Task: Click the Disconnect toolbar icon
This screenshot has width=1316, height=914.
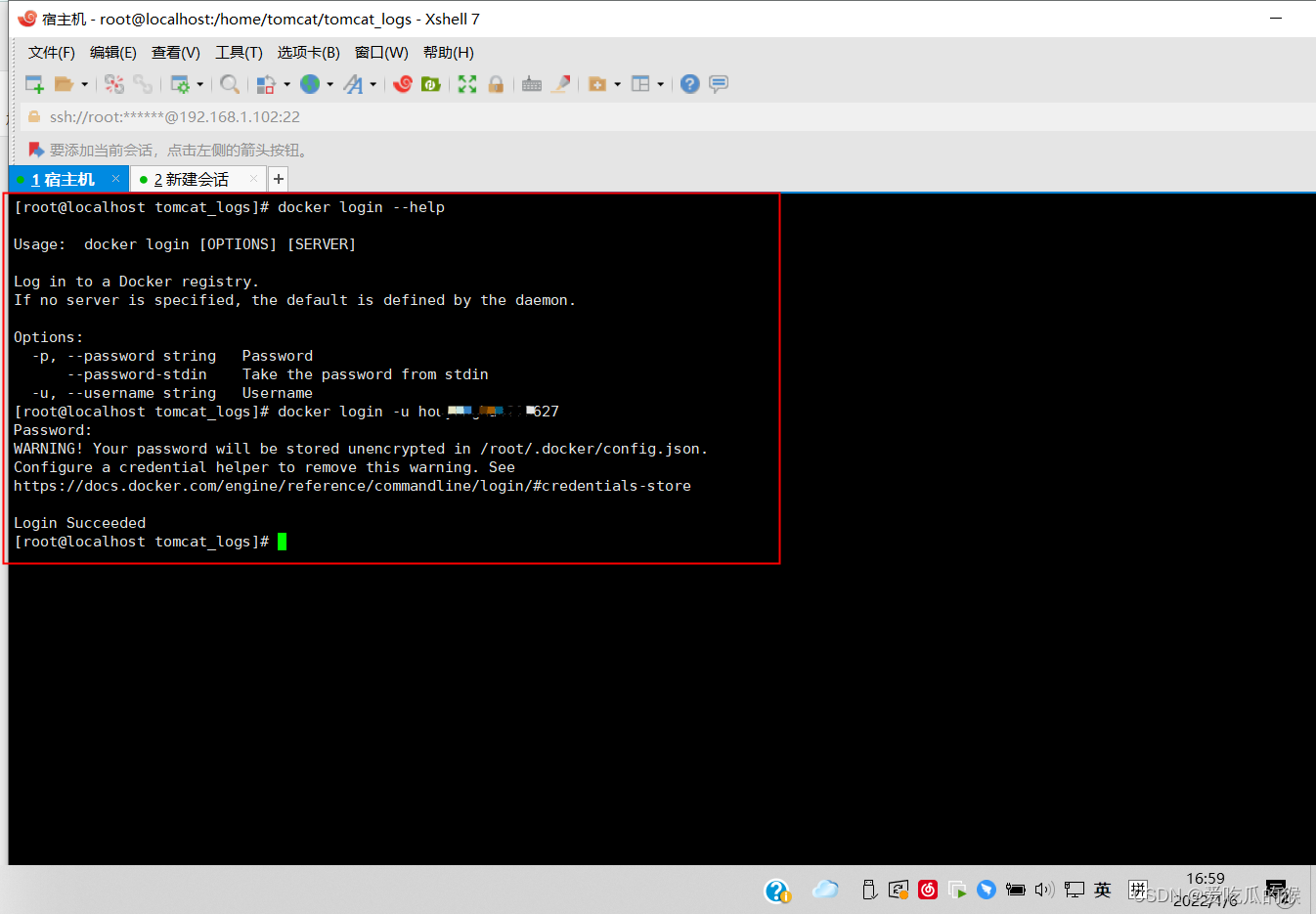Action: 114,84
